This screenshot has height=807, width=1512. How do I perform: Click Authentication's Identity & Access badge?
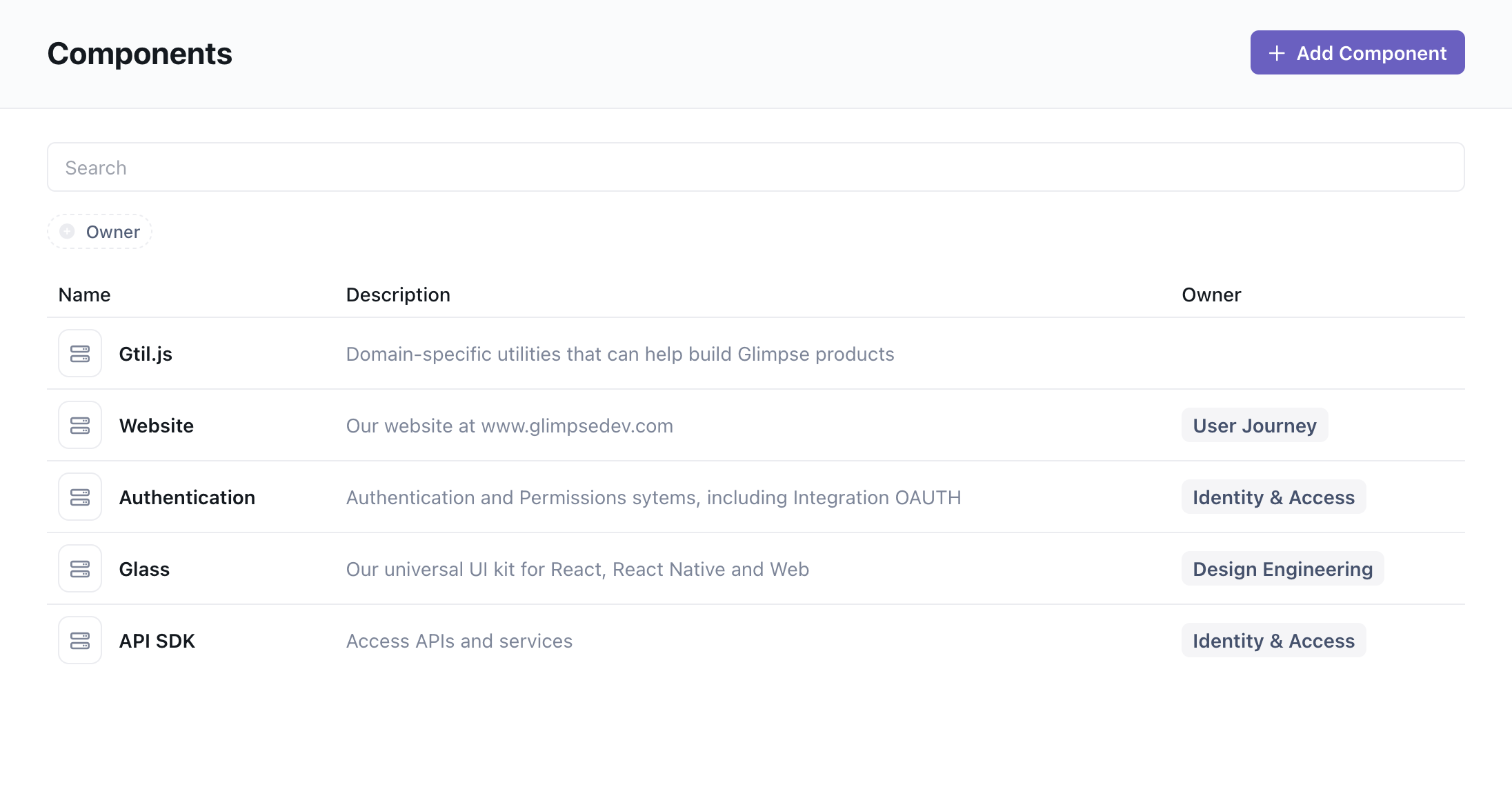tap(1273, 497)
